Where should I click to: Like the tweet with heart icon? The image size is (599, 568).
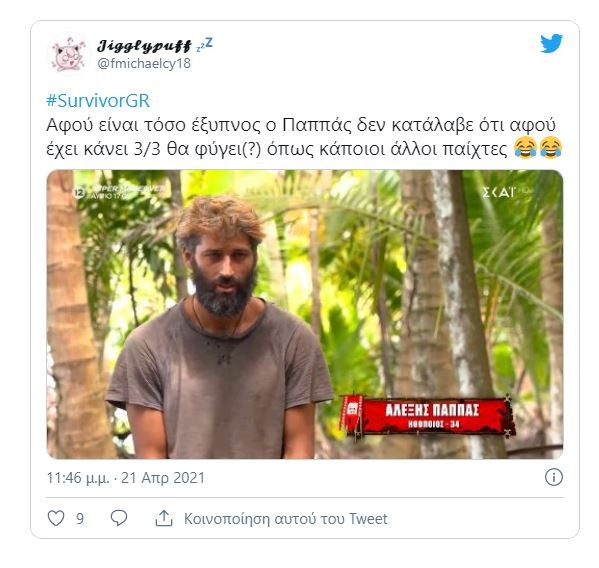point(56,518)
